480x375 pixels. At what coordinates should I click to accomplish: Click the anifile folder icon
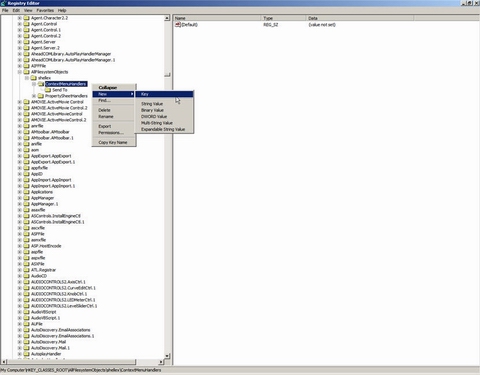[x=27, y=144]
